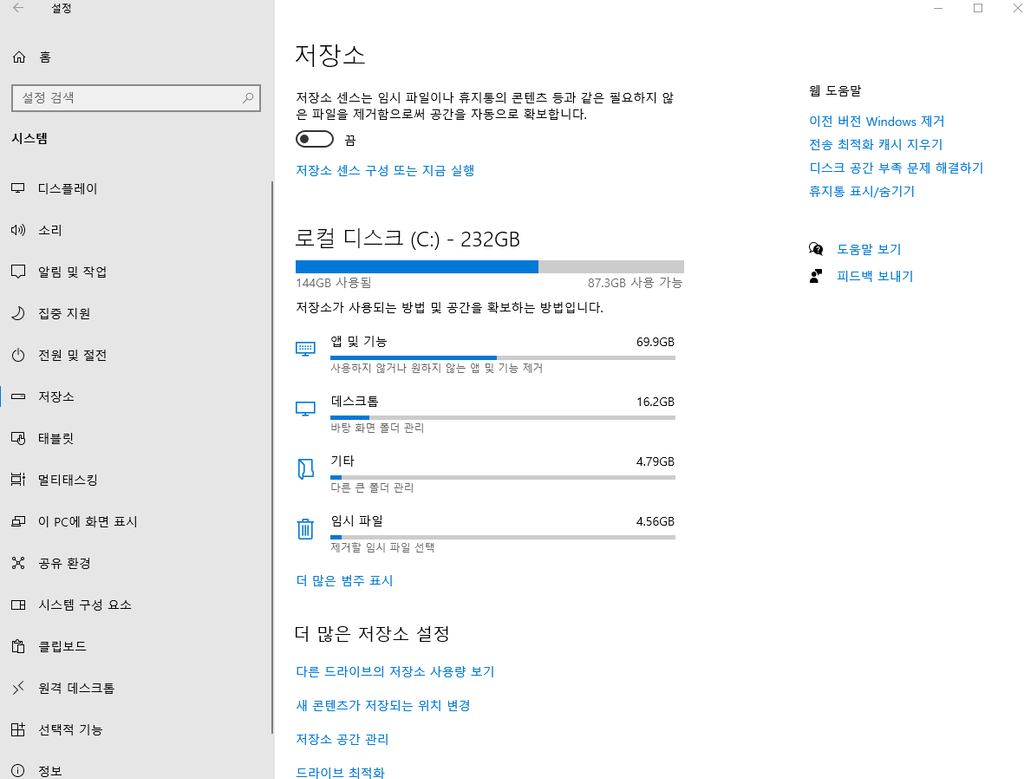Click the 데스크톱 16.2GB usage bar
The image size is (1024, 779).
click(x=503, y=418)
